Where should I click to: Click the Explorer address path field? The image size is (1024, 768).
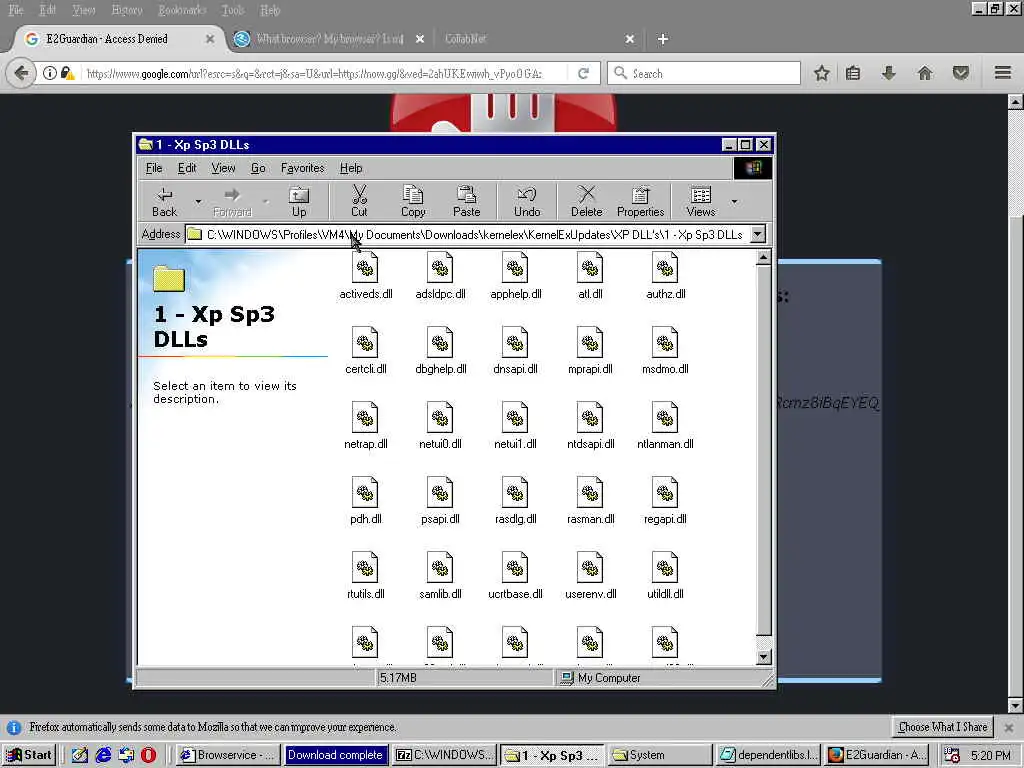pyautogui.click(x=468, y=234)
